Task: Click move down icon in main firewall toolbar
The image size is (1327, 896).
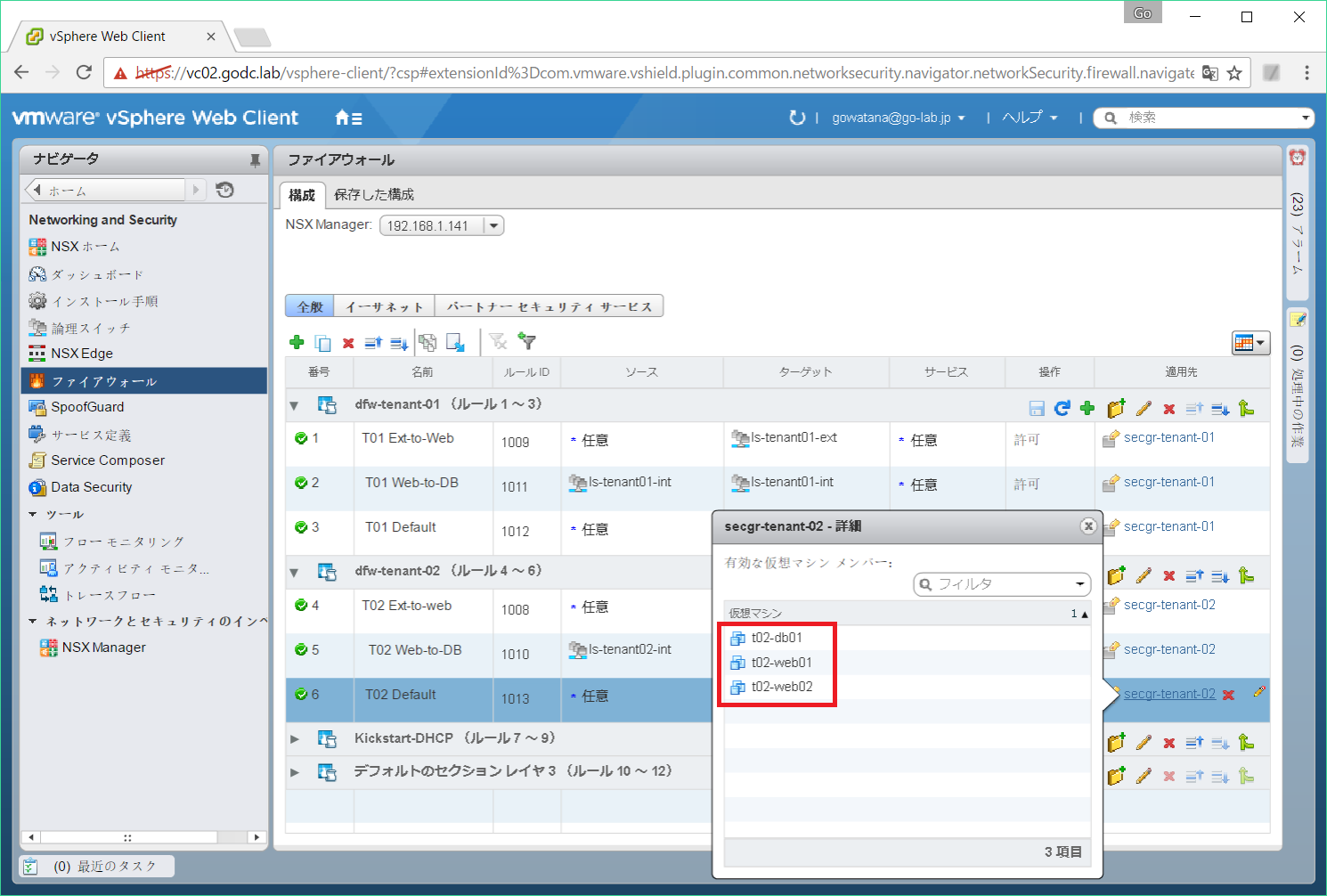Action: click(399, 343)
